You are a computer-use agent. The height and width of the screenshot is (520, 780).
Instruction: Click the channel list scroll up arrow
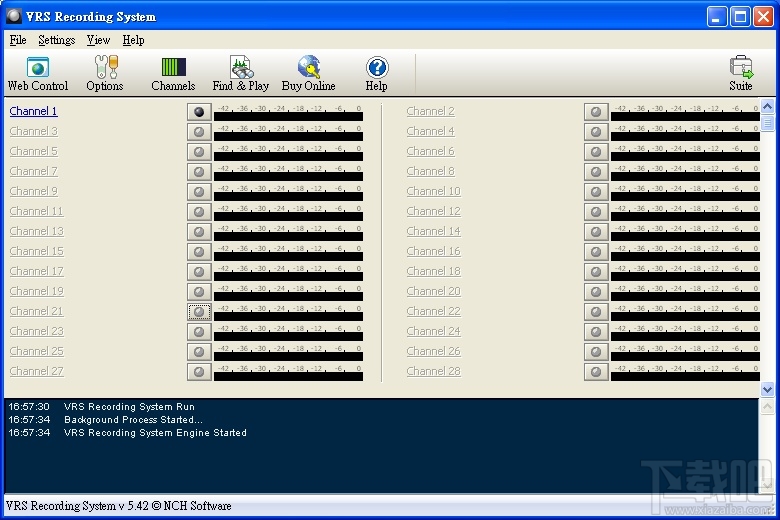767,106
